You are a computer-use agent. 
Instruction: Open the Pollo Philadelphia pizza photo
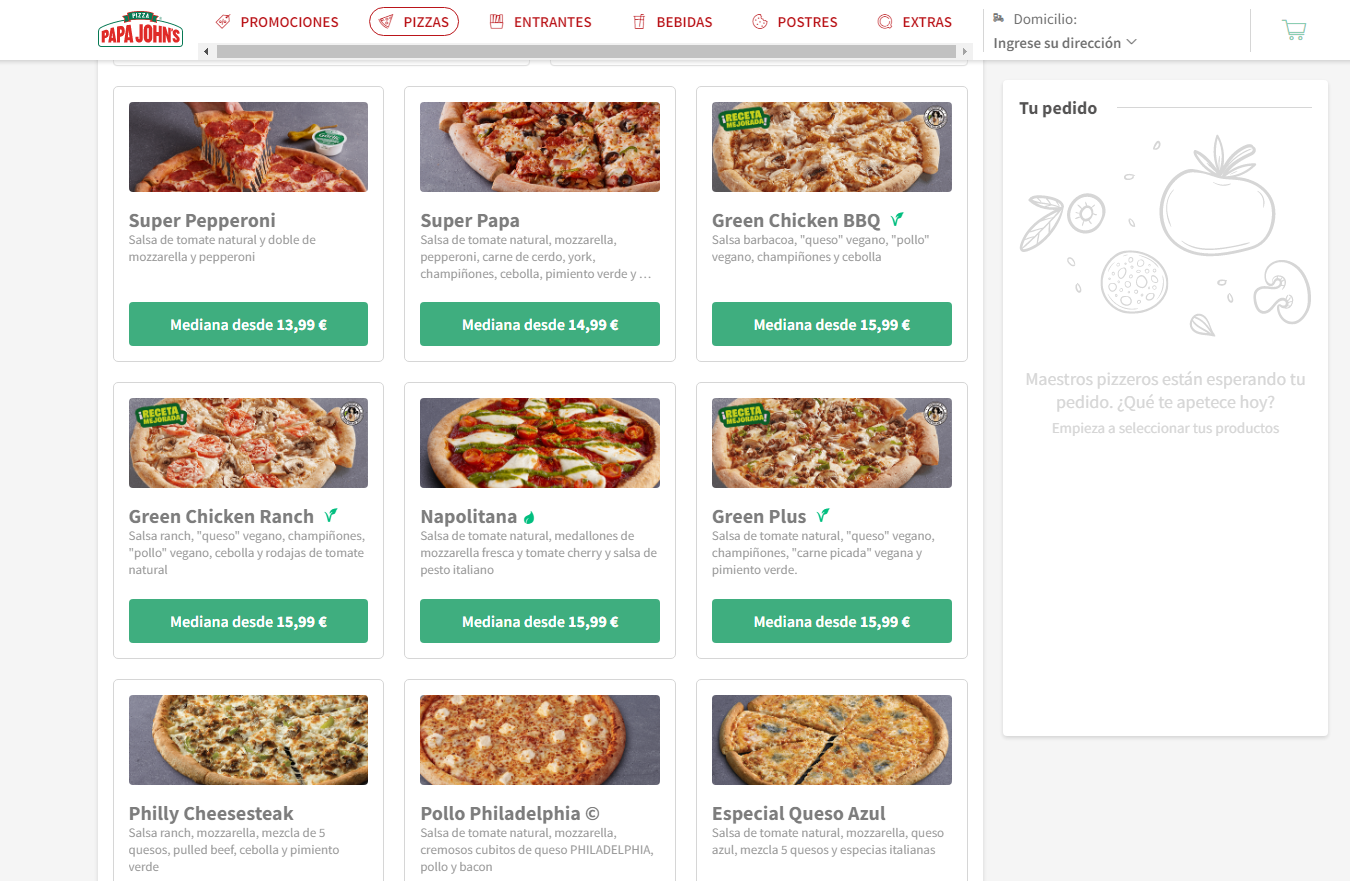pos(540,740)
